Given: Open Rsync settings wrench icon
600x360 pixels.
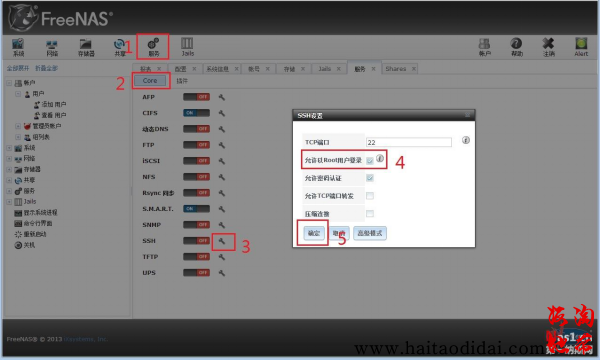Looking at the screenshot, I should pos(222,193).
